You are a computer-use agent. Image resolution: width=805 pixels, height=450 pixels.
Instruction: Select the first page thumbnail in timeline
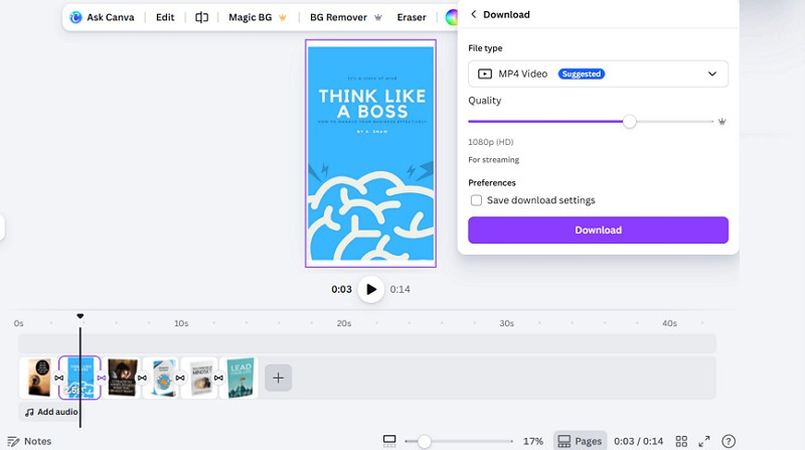[39, 378]
